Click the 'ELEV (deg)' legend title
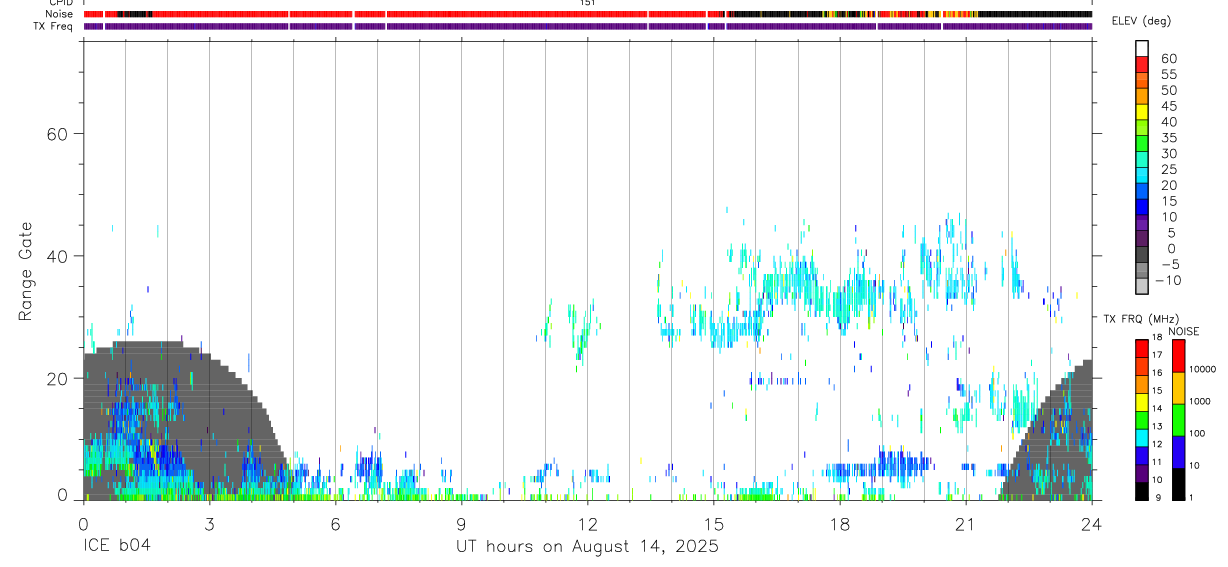This screenshot has height=567, width=1228. click(1141, 21)
